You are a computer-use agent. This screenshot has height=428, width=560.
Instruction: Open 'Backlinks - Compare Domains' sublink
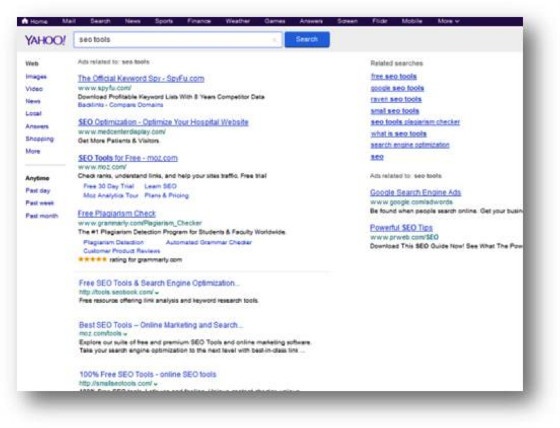120,105
